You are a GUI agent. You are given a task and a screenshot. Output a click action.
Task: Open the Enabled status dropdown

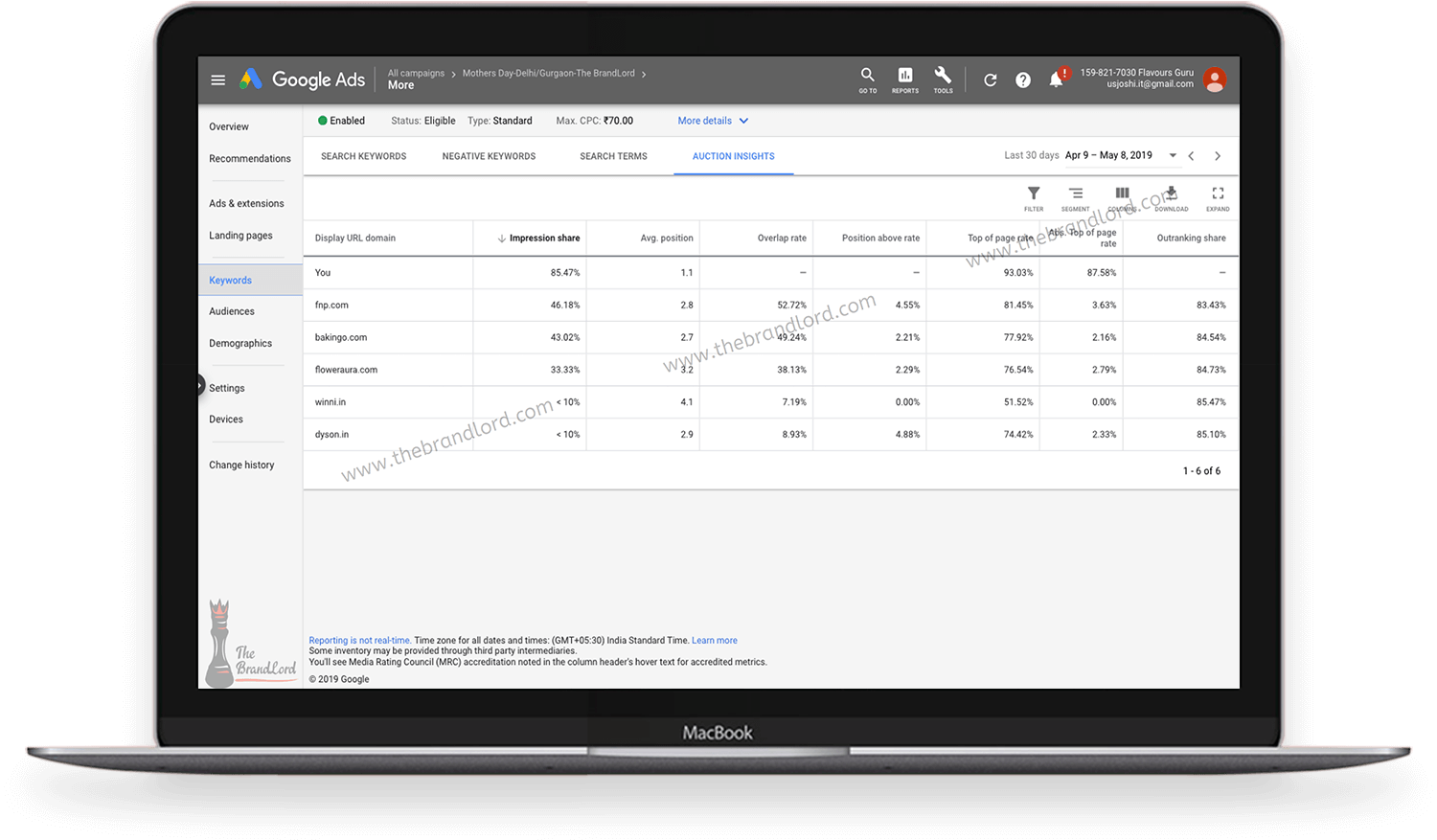[342, 121]
